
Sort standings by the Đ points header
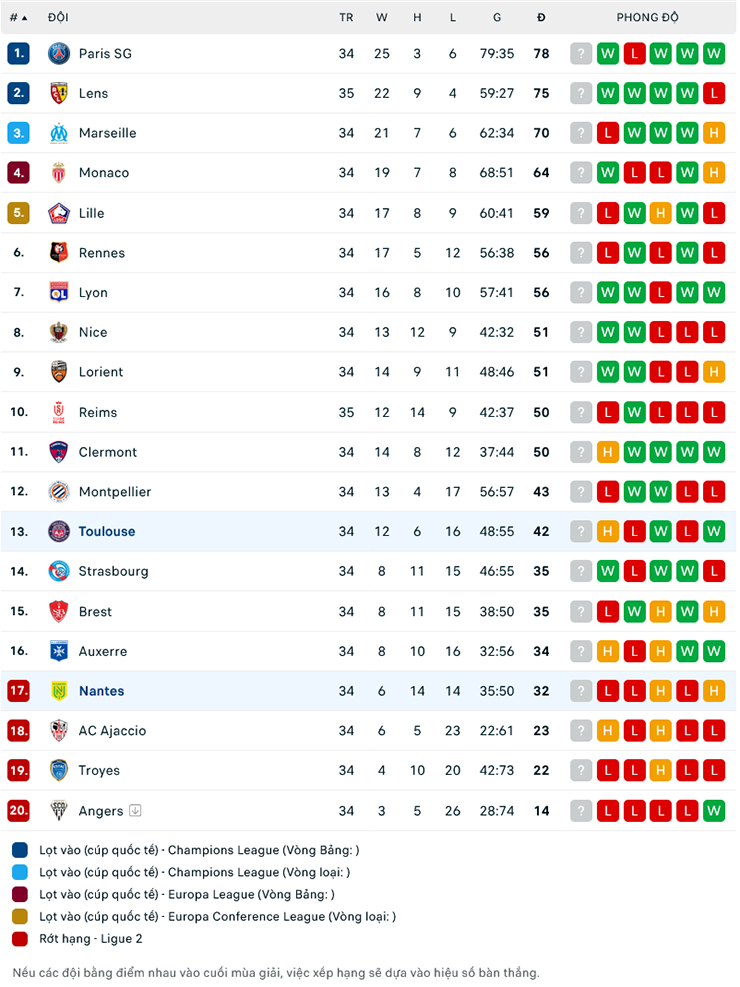pos(541,18)
